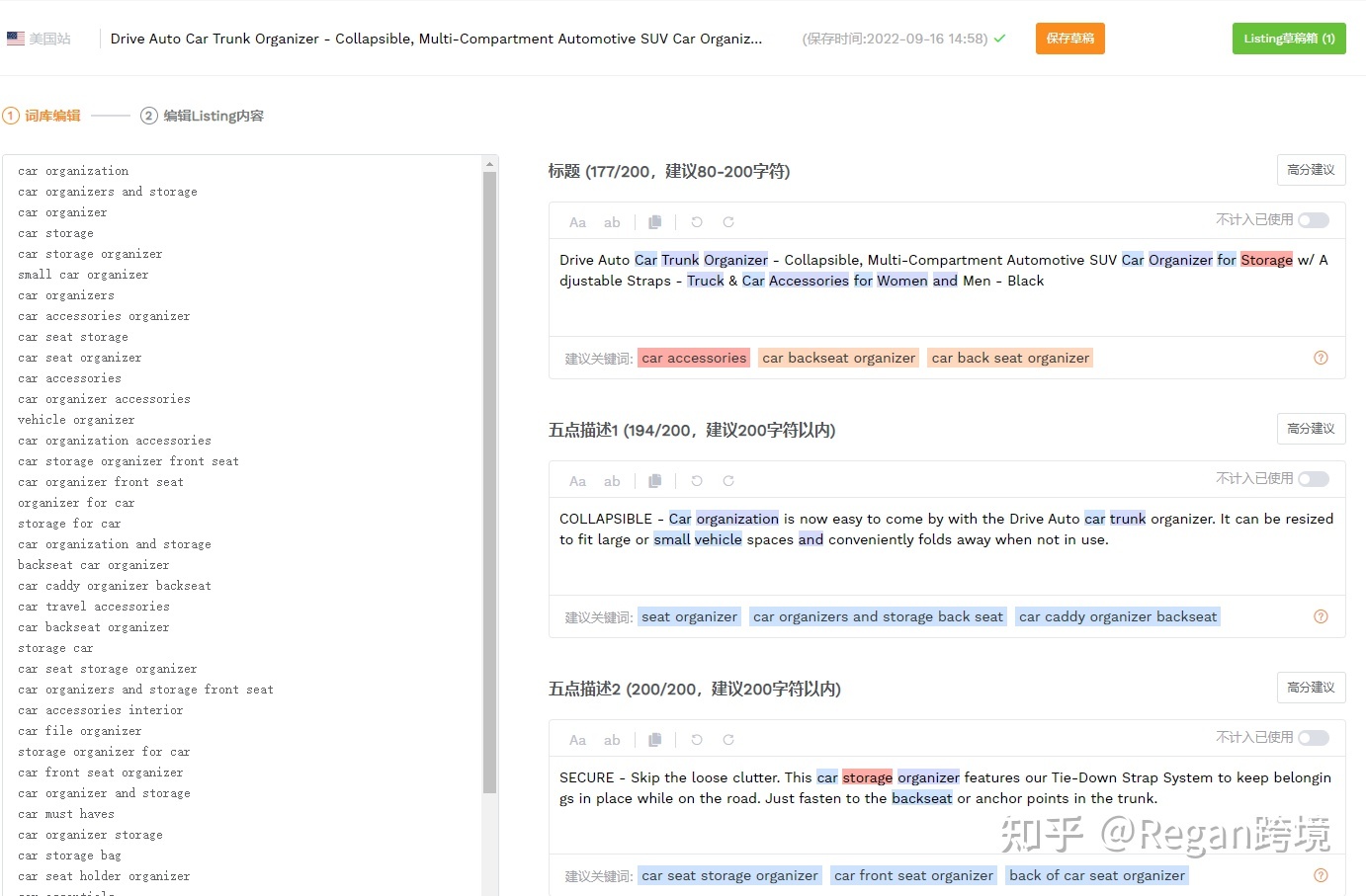The image size is (1366, 896).
Task: Select "car accessories interior" in the keyword list
Action: 101,710
